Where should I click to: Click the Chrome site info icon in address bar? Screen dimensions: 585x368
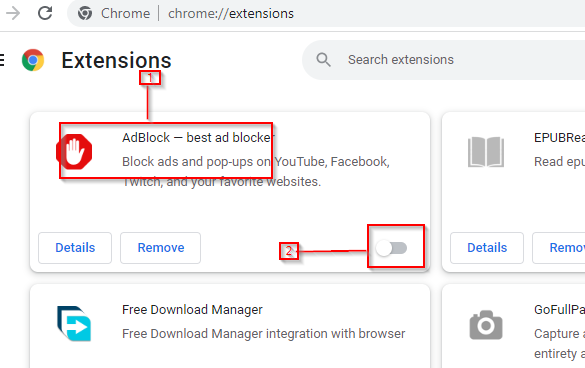click(85, 13)
